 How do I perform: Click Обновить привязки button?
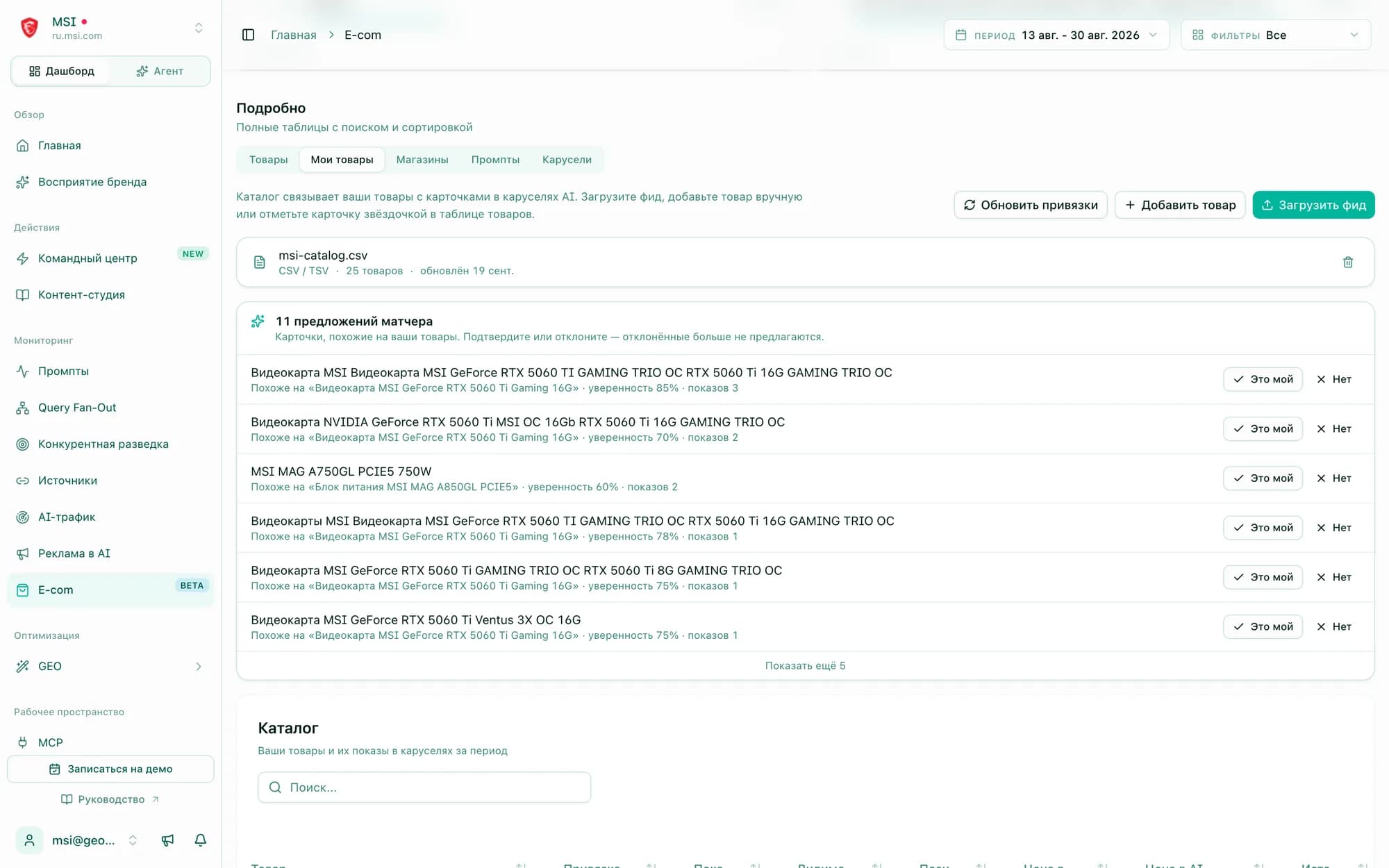point(1031,205)
